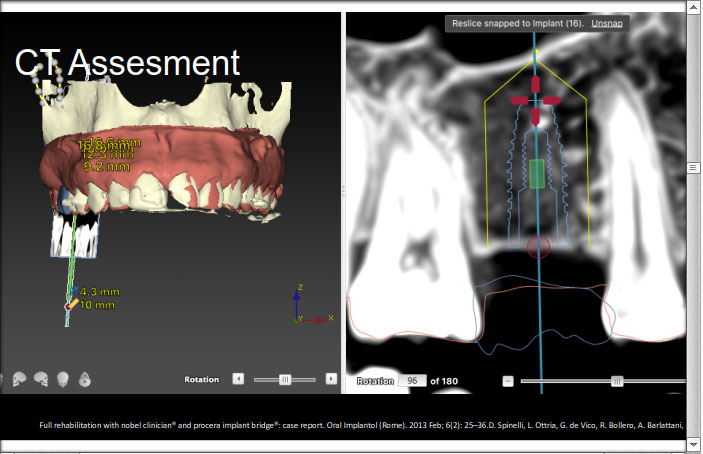Click the 'CT Assesment' title text
This screenshot has width=703, height=454.
pos(127,63)
